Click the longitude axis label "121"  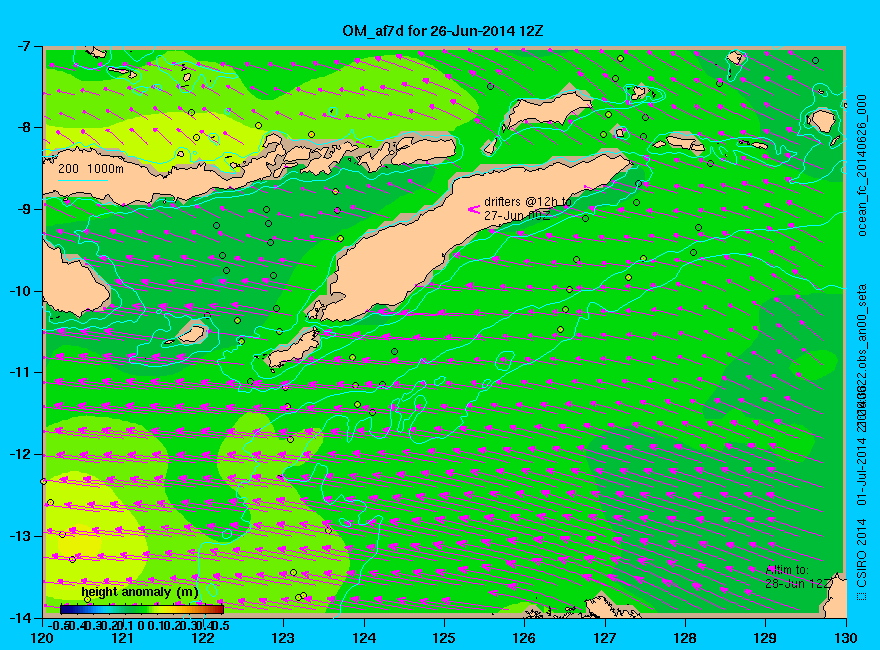pyautogui.click(x=122, y=638)
